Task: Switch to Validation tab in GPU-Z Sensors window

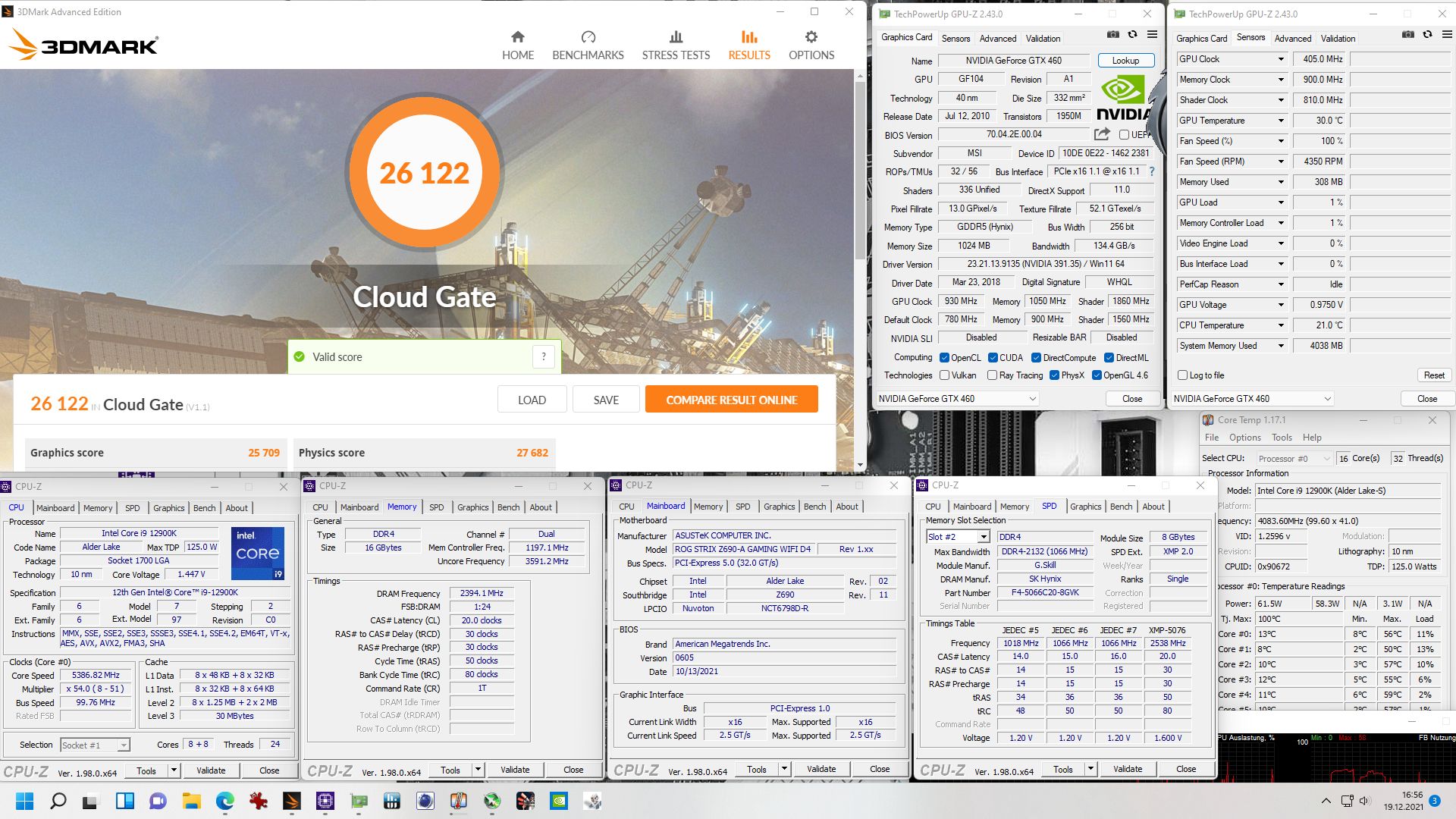Action: [x=1338, y=38]
